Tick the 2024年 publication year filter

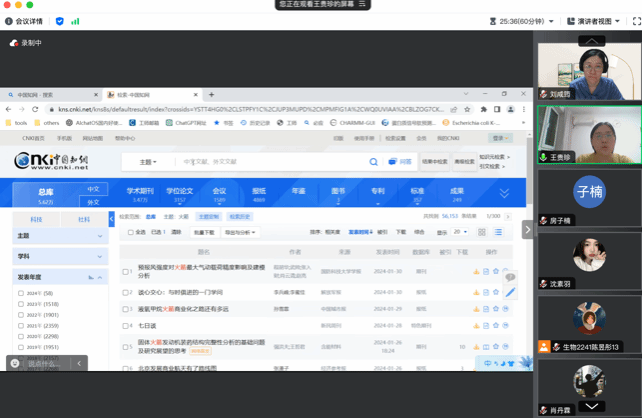tap(22, 293)
